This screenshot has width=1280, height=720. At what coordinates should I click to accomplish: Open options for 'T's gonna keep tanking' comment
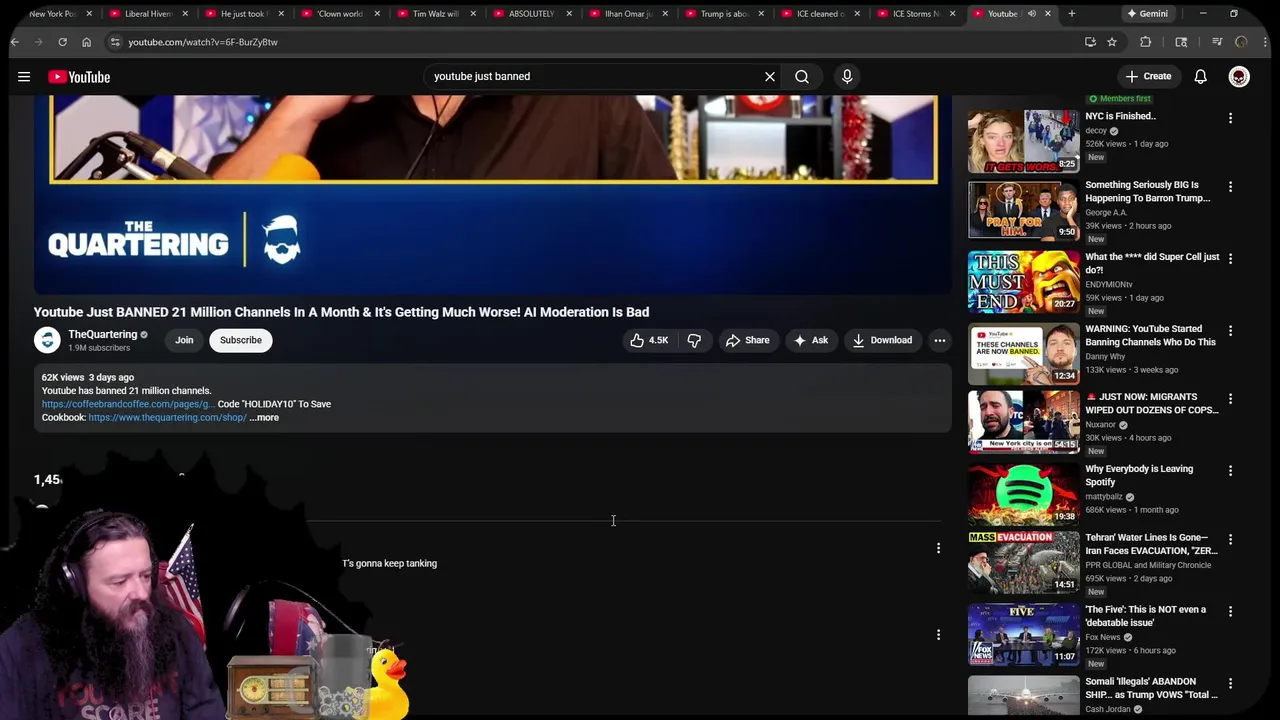(938, 548)
